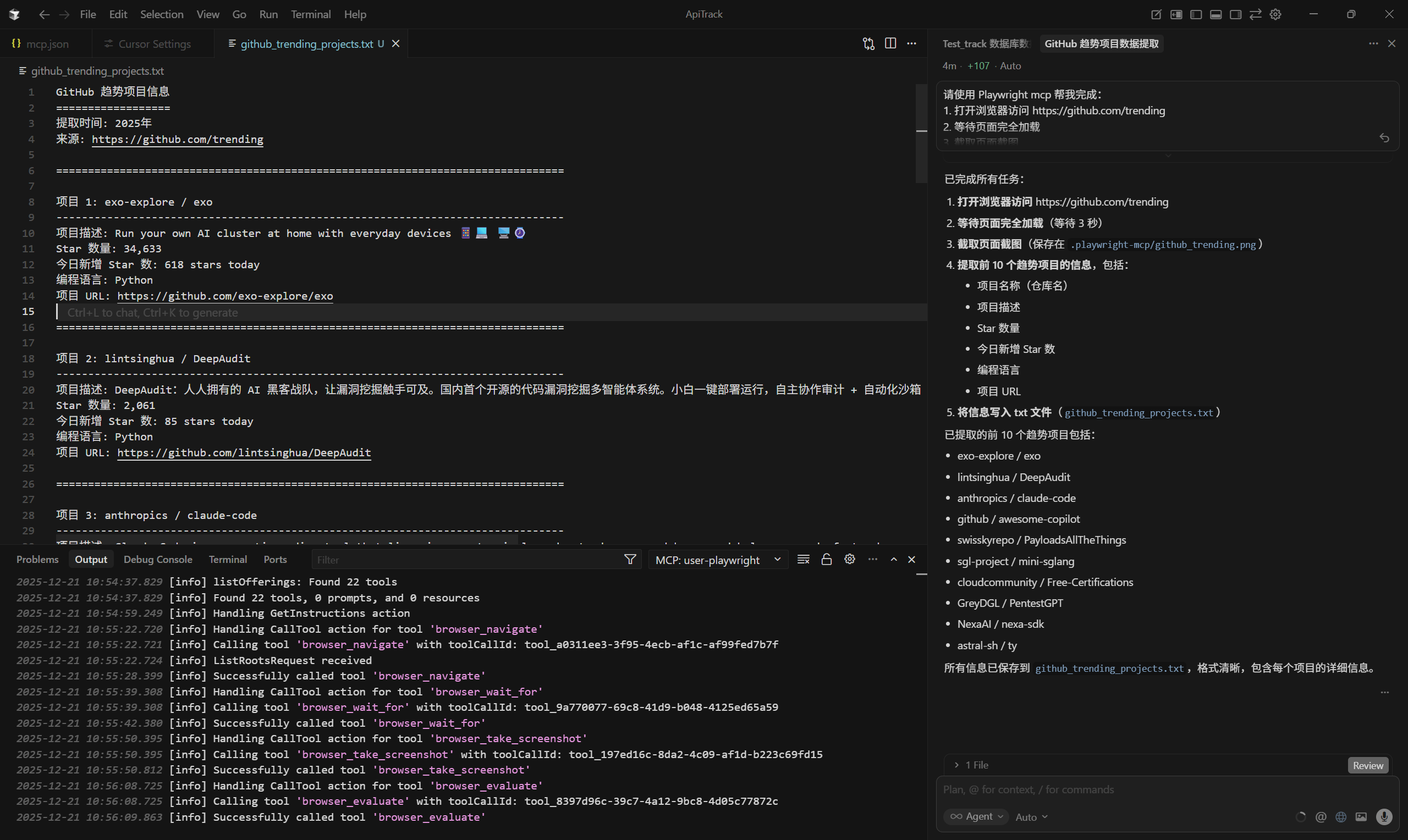The height and width of the screenshot is (840, 1408).
Task: Click the editor minimap scrollbar slider
Action: 921,133
